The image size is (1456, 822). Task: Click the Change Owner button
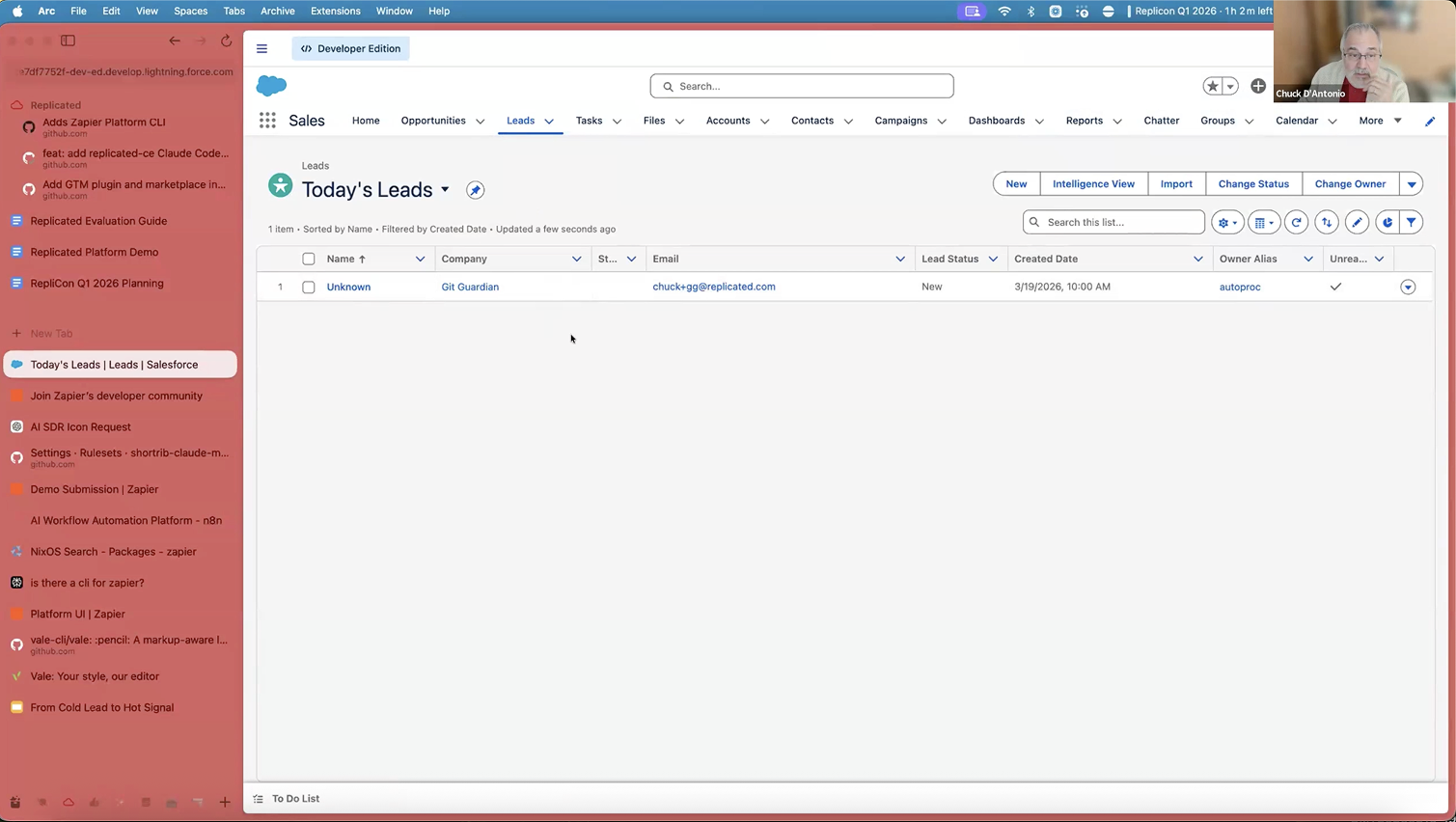[x=1350, y=184]
